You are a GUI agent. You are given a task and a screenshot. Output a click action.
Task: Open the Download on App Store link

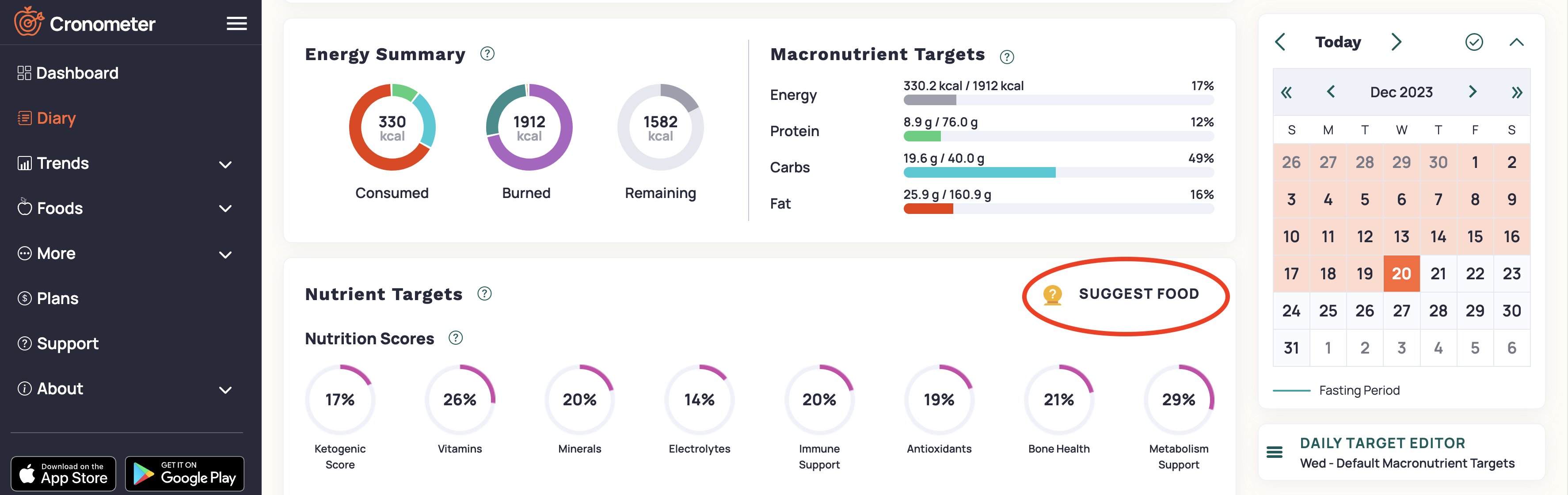pos(63,473)
